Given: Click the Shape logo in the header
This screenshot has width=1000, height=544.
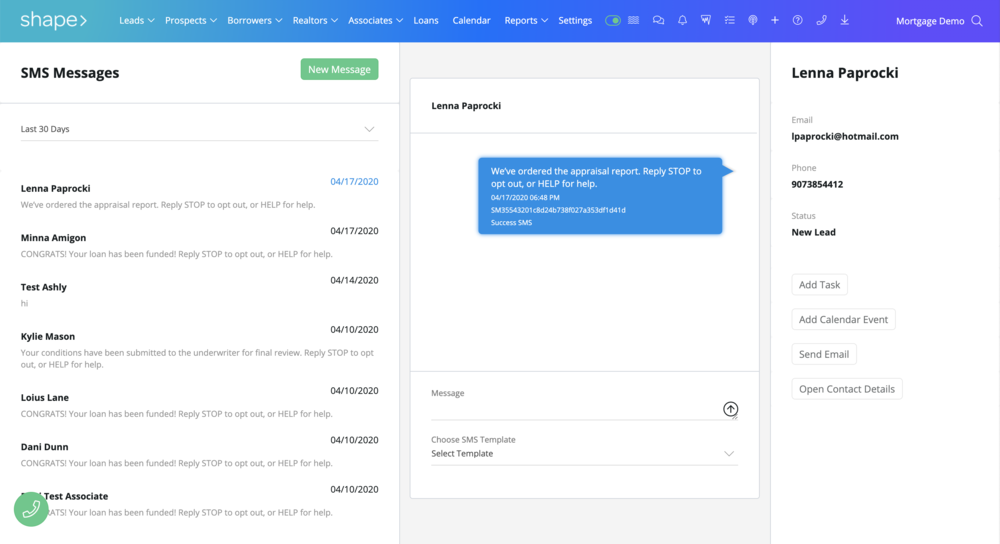Looking at the screenshot, I should tap(54, 20).
